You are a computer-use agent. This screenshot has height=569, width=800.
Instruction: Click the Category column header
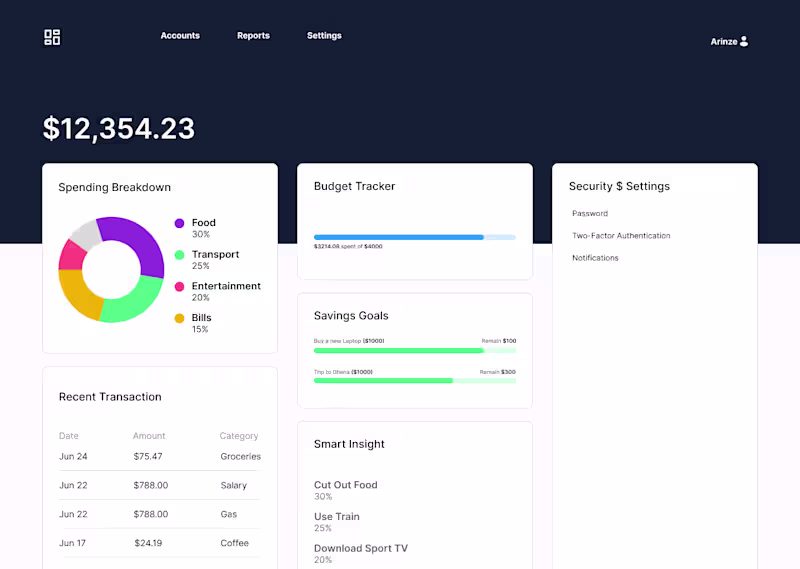click(239, 436)
